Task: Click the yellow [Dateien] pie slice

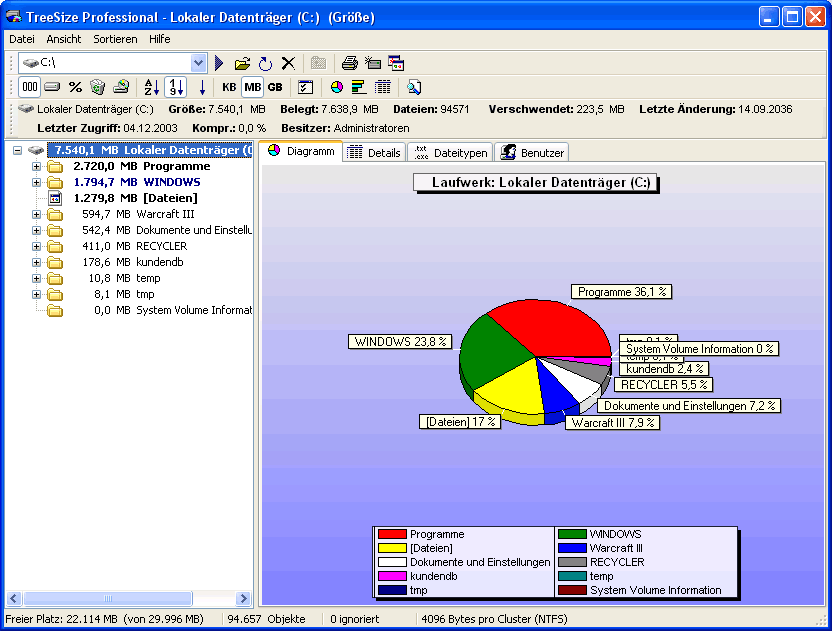Action: click(x=510, y=390)
